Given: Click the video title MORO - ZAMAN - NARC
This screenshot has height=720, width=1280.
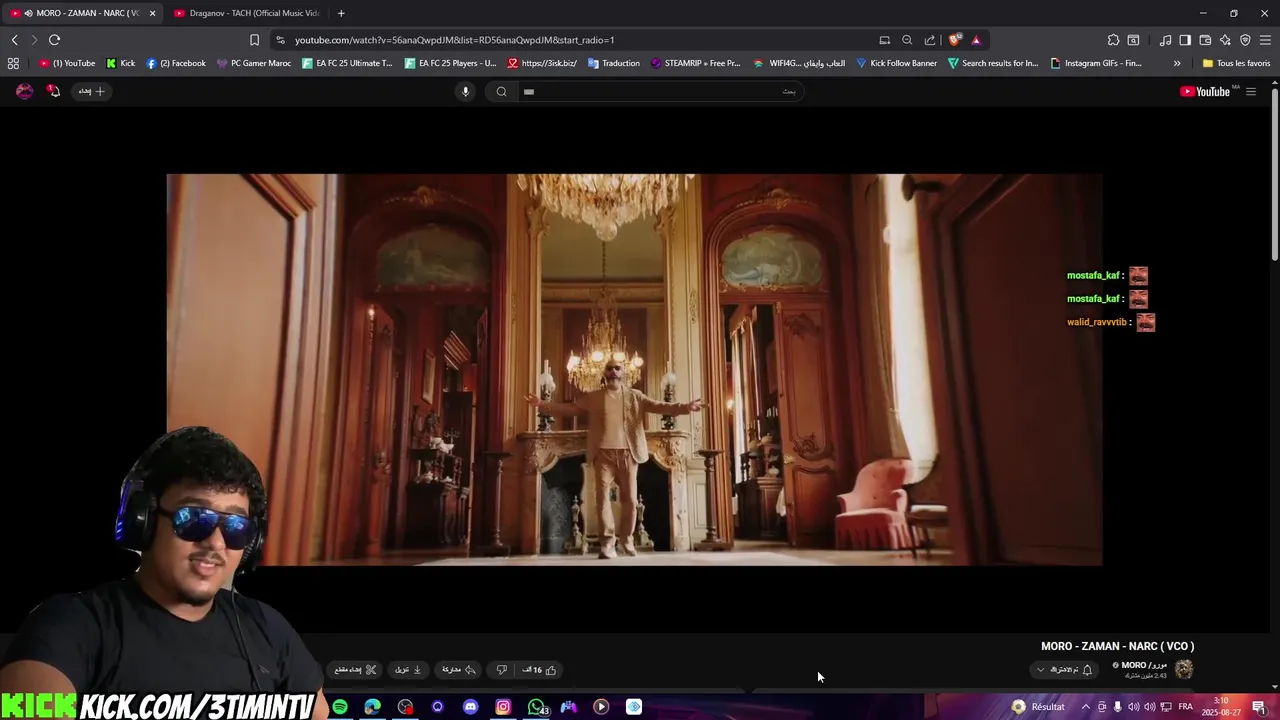Looking at the screenshot, I should tap(1117, 646).
